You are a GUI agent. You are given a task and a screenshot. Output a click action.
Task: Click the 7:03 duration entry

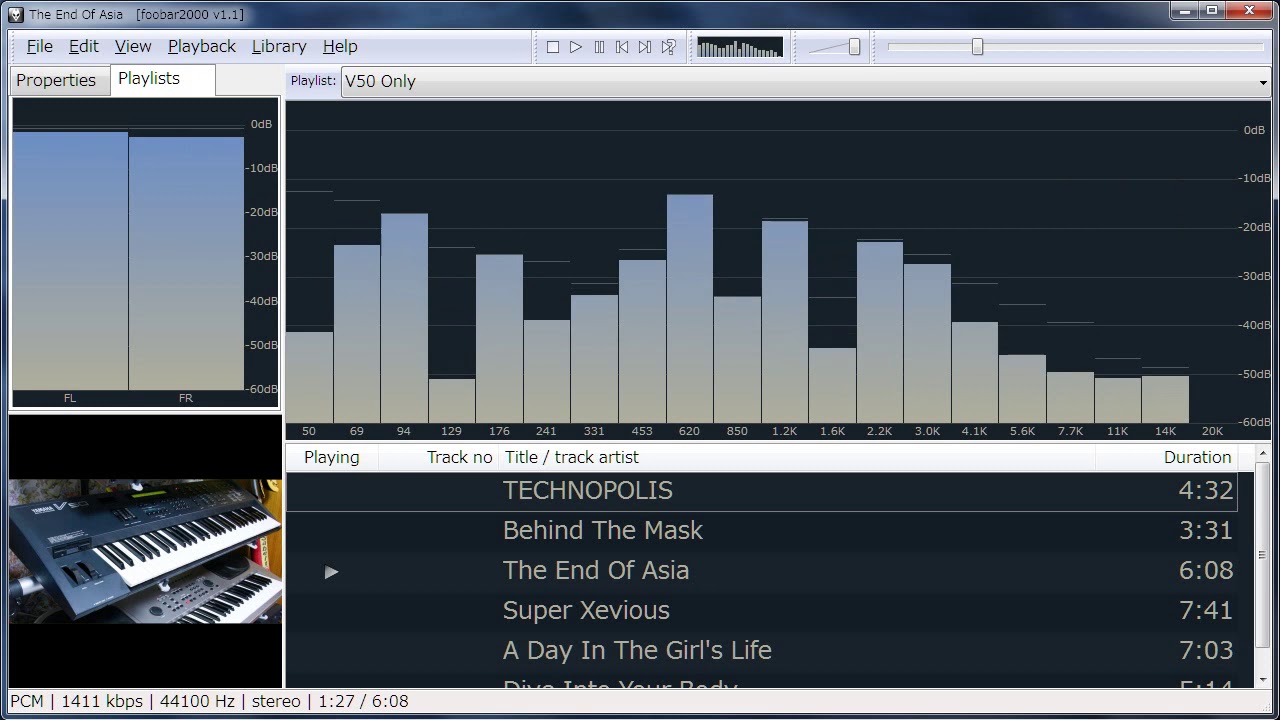(1206, 651)
